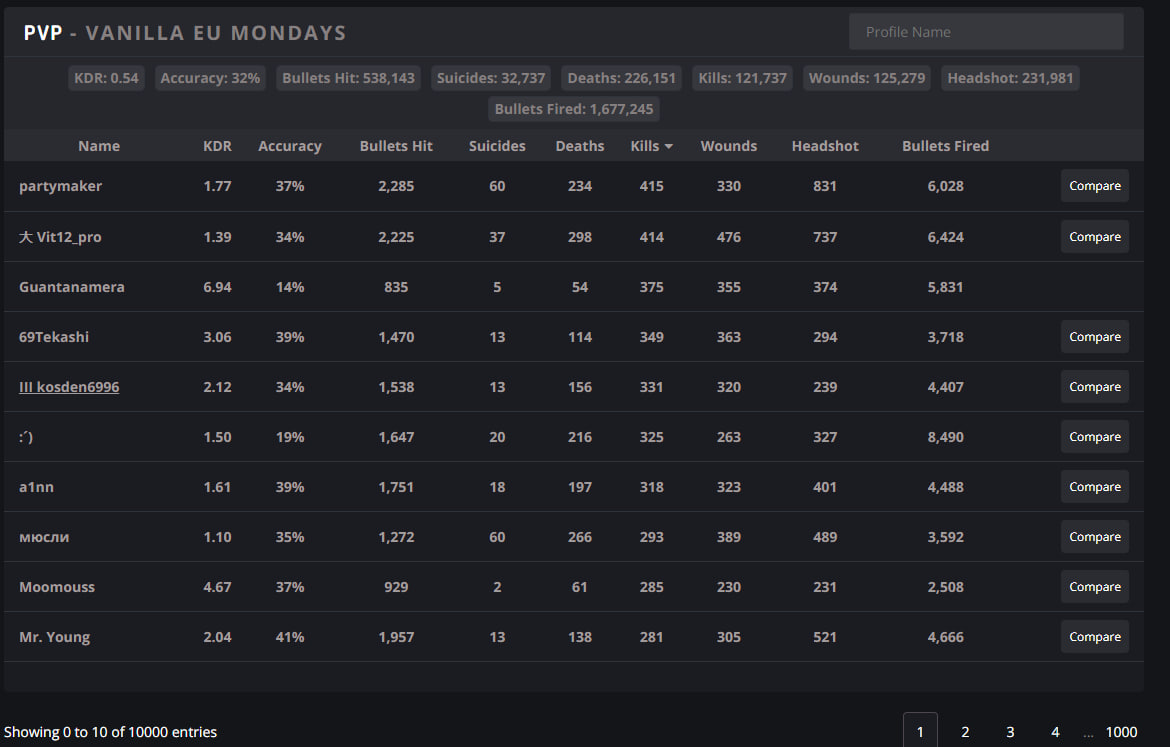Open Guantanamera player name
Viewport: 1170px width, 747px height.
pos(72,287)
